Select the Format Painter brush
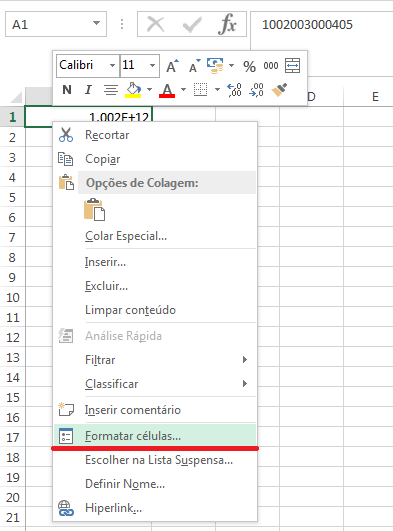This screenshot has width=393, height=531. point(280,90)
